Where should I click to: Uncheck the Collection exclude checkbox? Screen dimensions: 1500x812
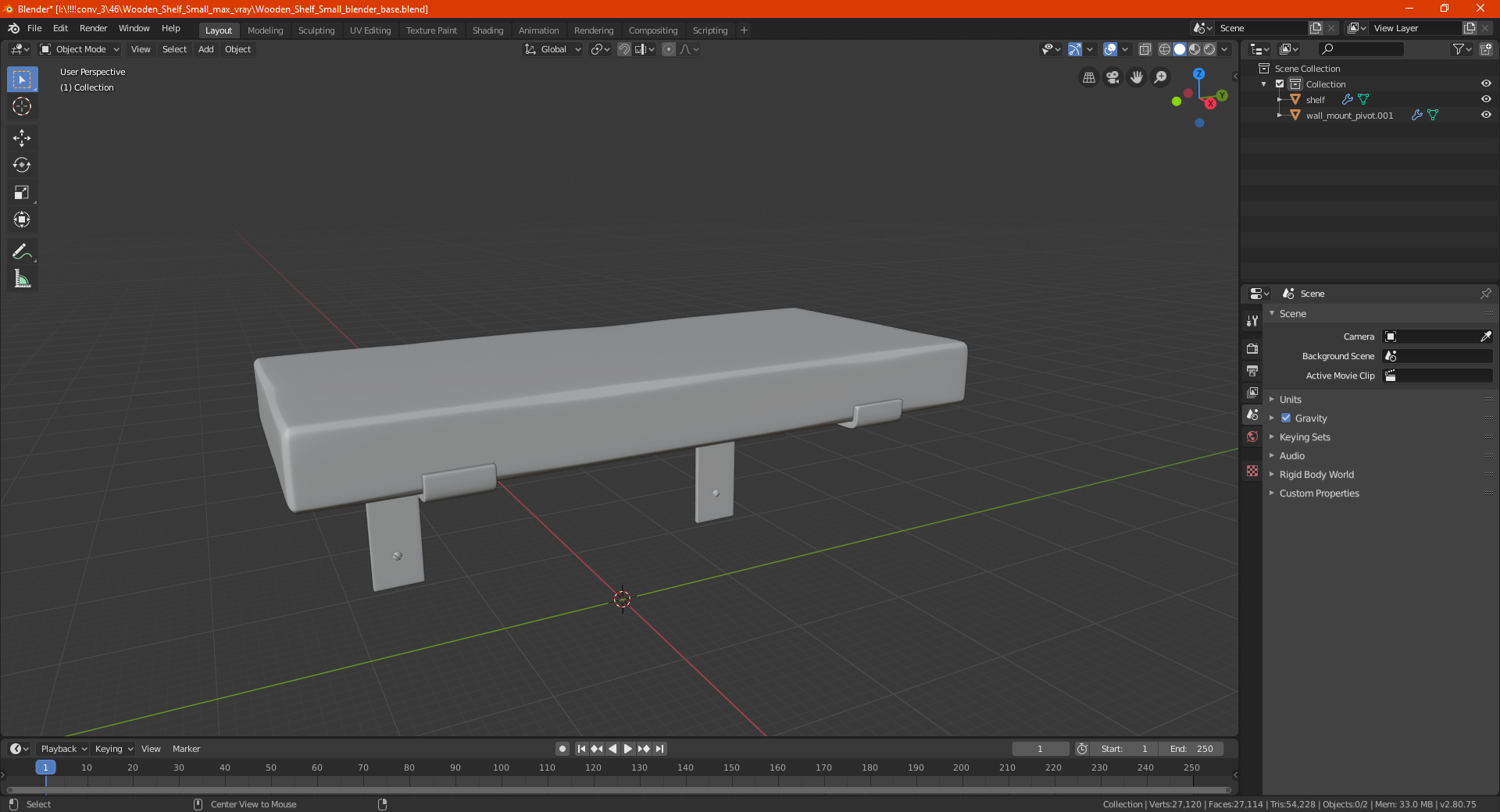pos(1280,84)
